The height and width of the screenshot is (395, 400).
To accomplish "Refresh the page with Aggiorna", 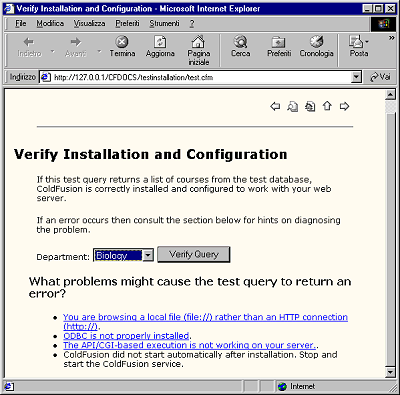I will coord(160,47).
